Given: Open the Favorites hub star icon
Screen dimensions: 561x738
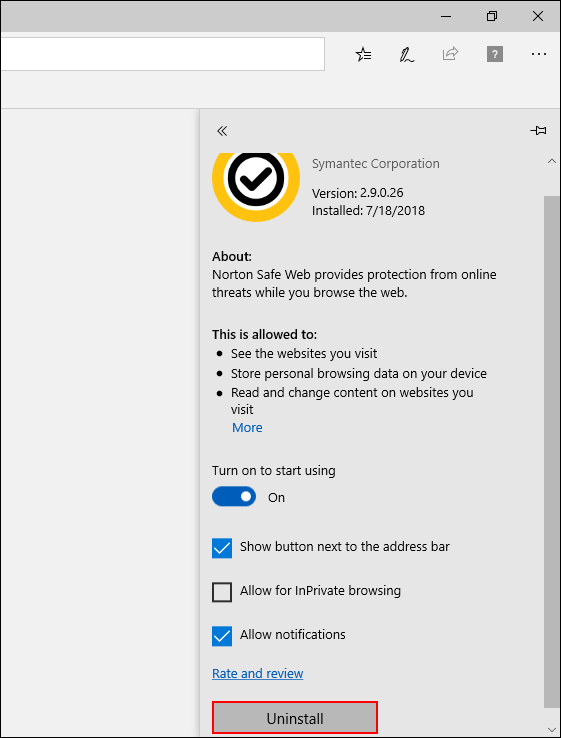Looking at the screenshot, I should click(x=363, y=55).
